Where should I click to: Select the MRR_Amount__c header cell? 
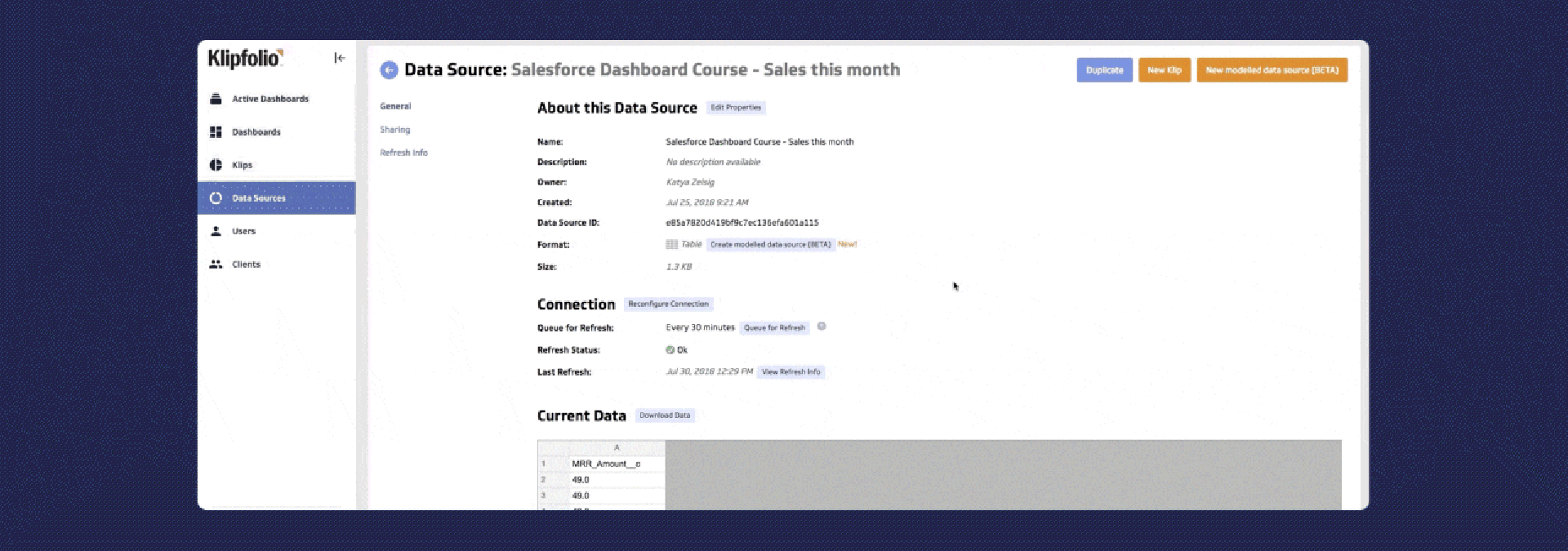606,464
